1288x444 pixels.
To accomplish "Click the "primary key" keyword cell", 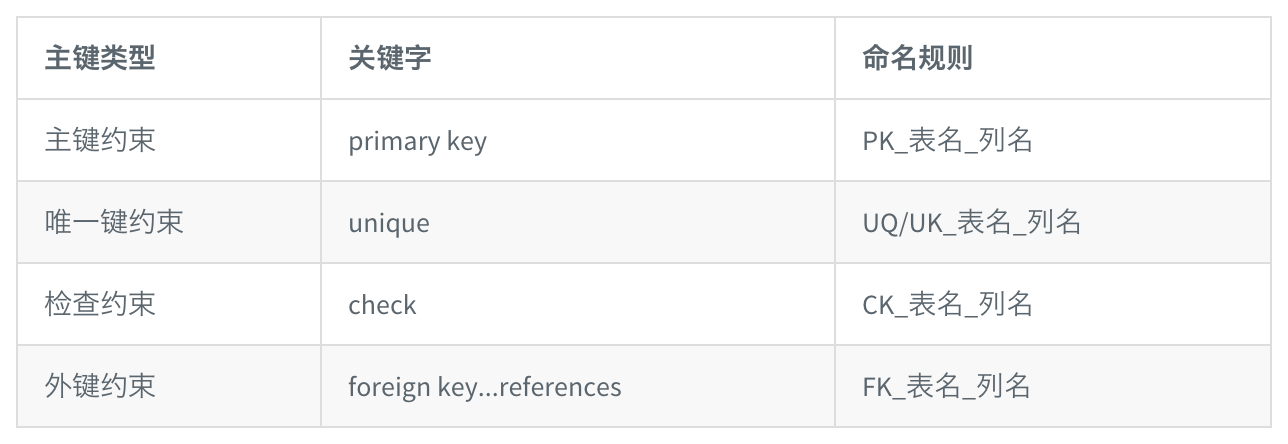I will 417,141.
